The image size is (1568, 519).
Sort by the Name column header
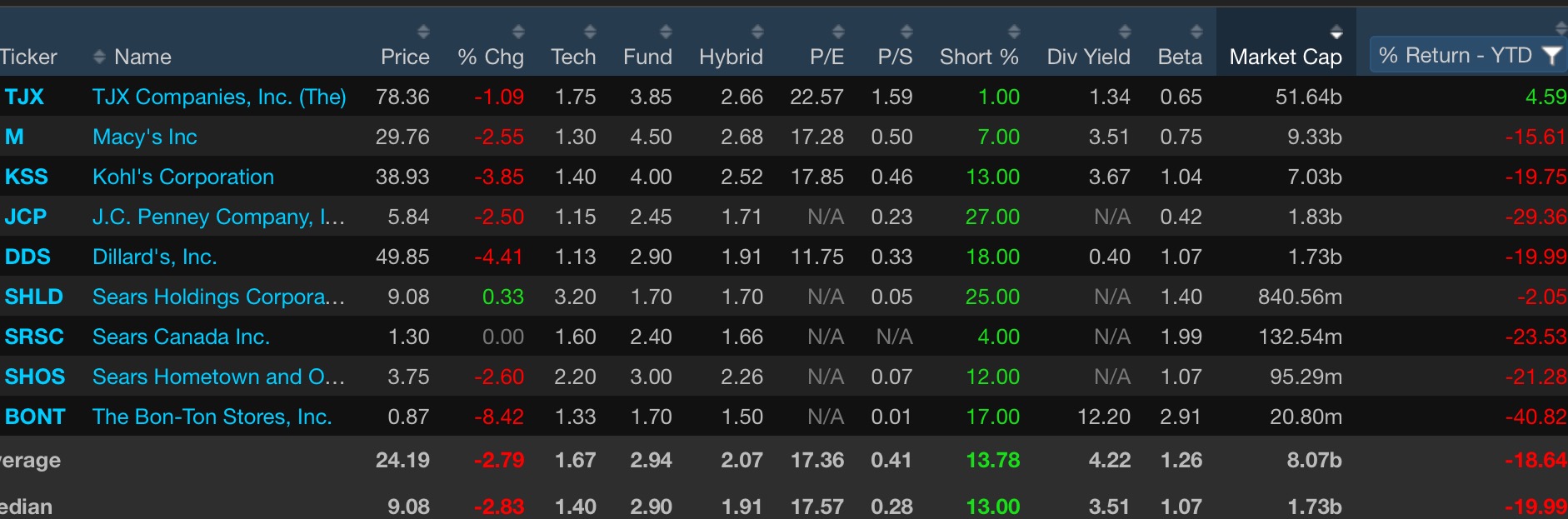(142, 57)
